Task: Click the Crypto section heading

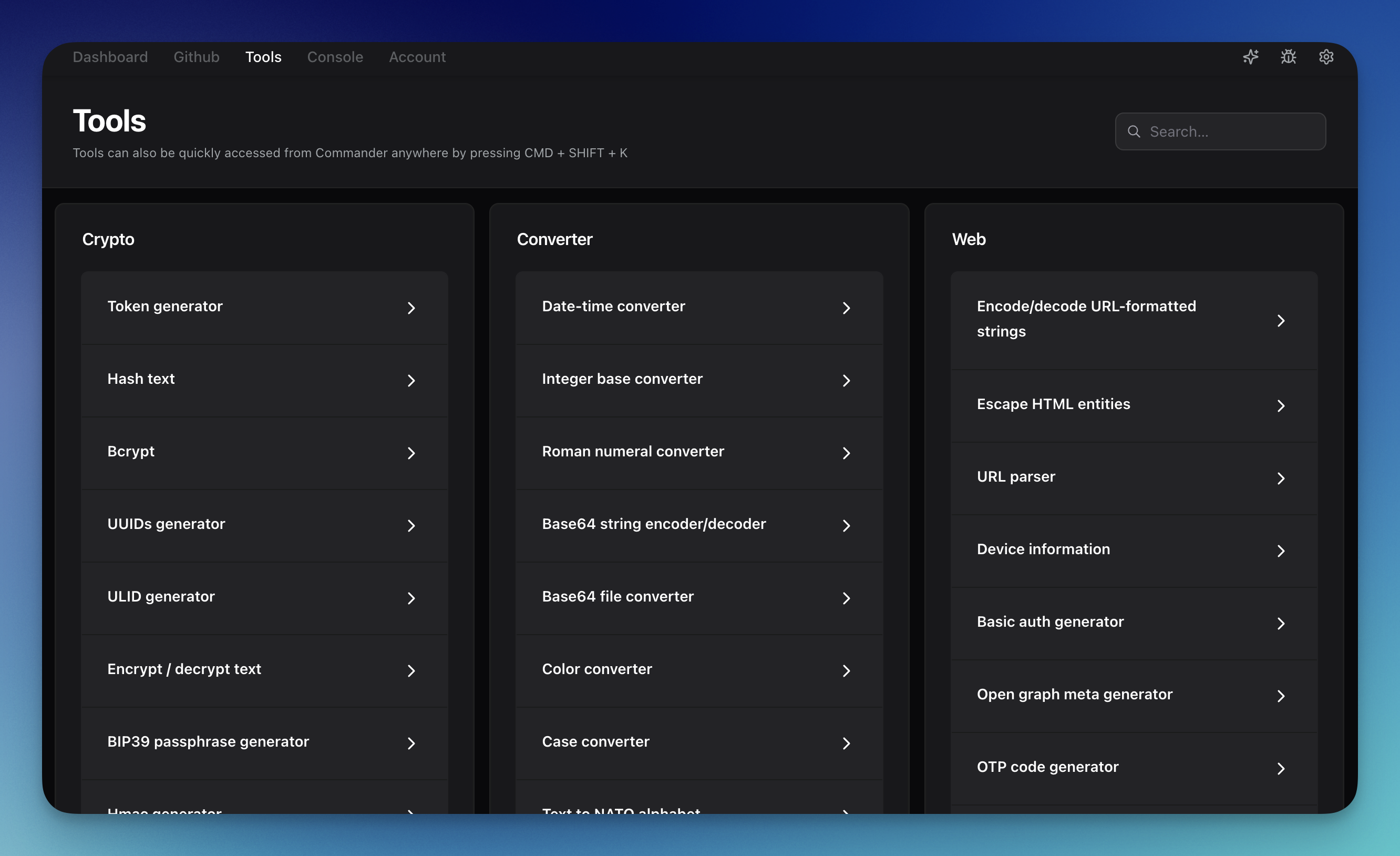Action: (108, 239)
